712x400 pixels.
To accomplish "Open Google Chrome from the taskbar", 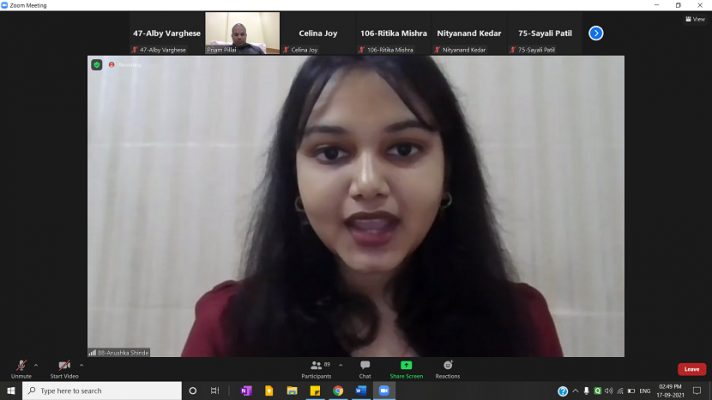I will (338, 391).
